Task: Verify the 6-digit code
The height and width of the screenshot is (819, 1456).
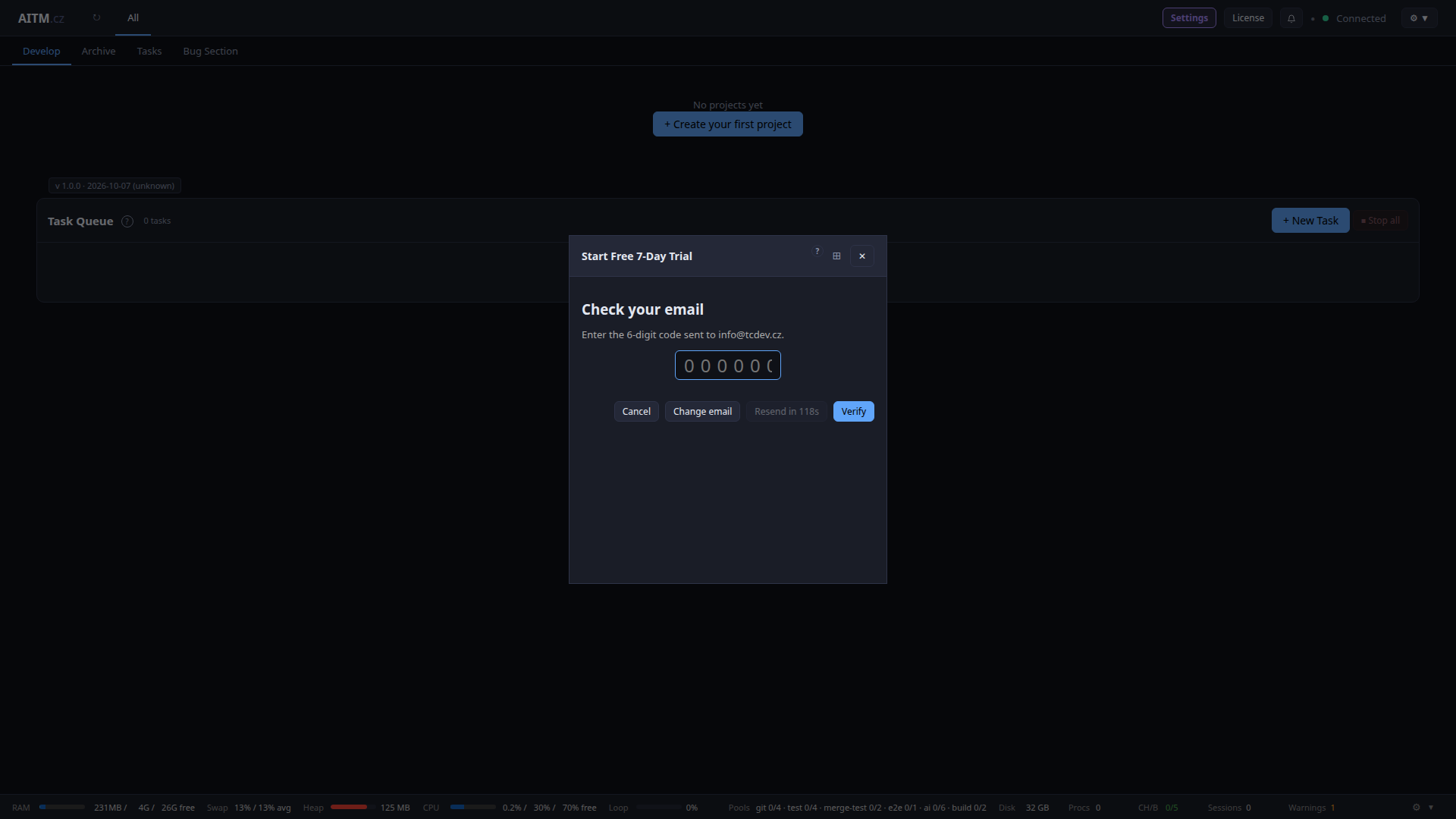Action: [x=854, y=412]
